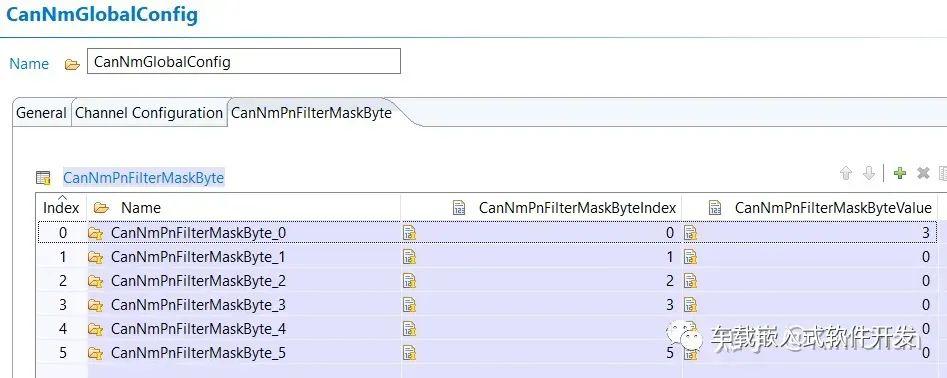Click byte index parameter icon in row 2
Viewport: 947px width, 378px height.
tap(409, 281)
